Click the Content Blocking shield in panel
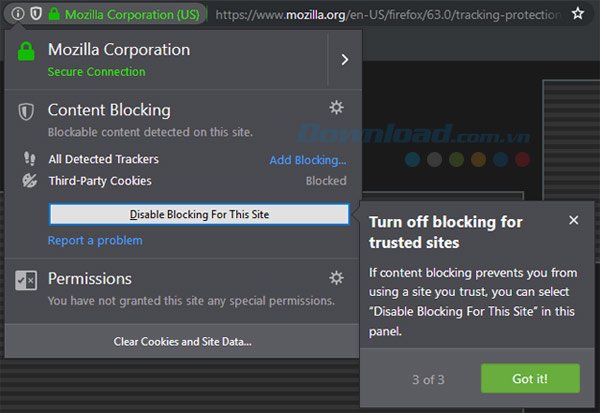This screenshot has height=413, width=600. pos(27,111)
